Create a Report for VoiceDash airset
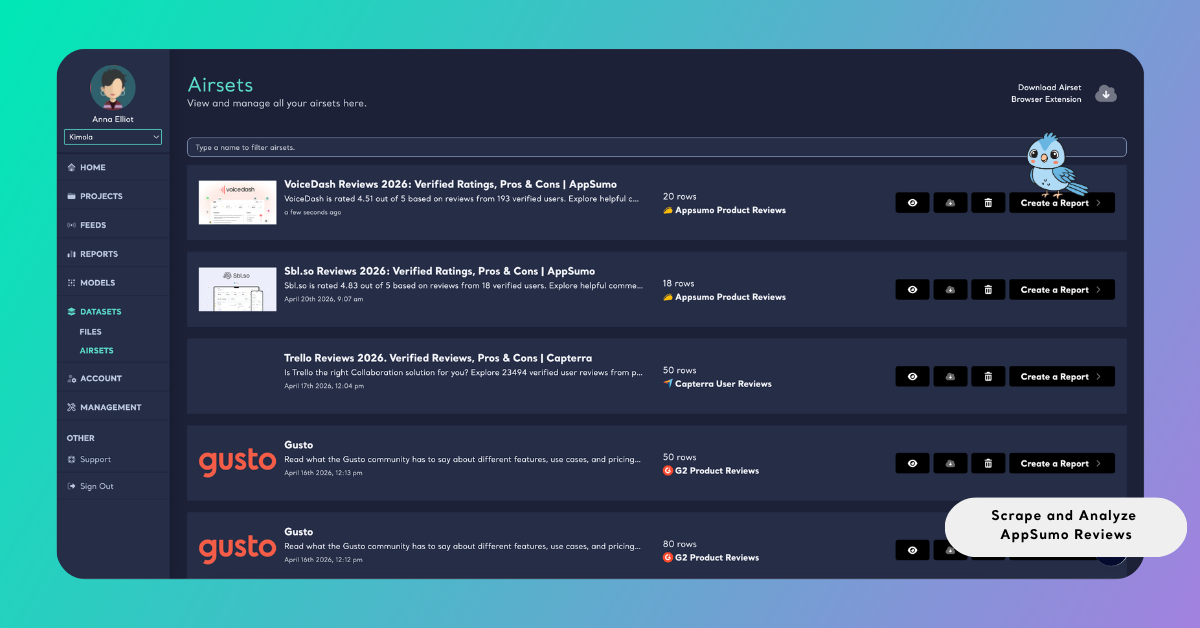 (1062, 203)
